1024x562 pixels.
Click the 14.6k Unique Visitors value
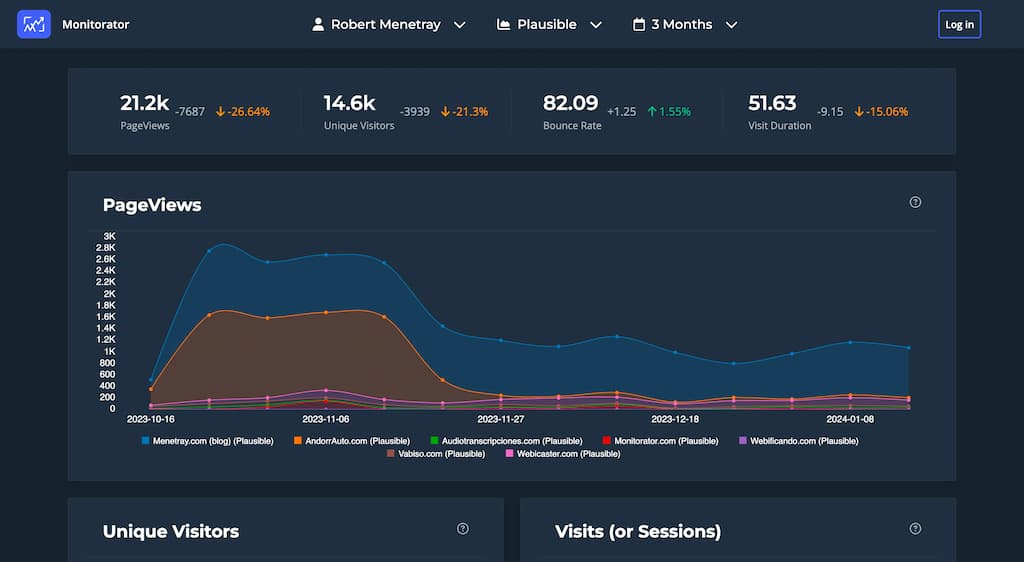pos(349,103)
